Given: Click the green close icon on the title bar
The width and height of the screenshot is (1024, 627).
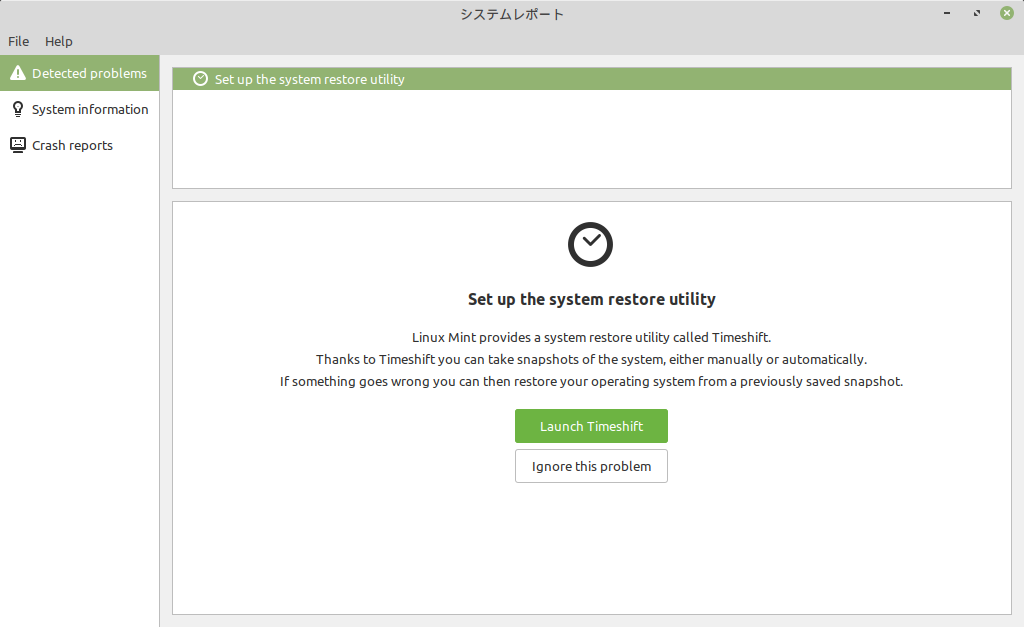Looking at the screenshot, I should (x=1006, y=13).
